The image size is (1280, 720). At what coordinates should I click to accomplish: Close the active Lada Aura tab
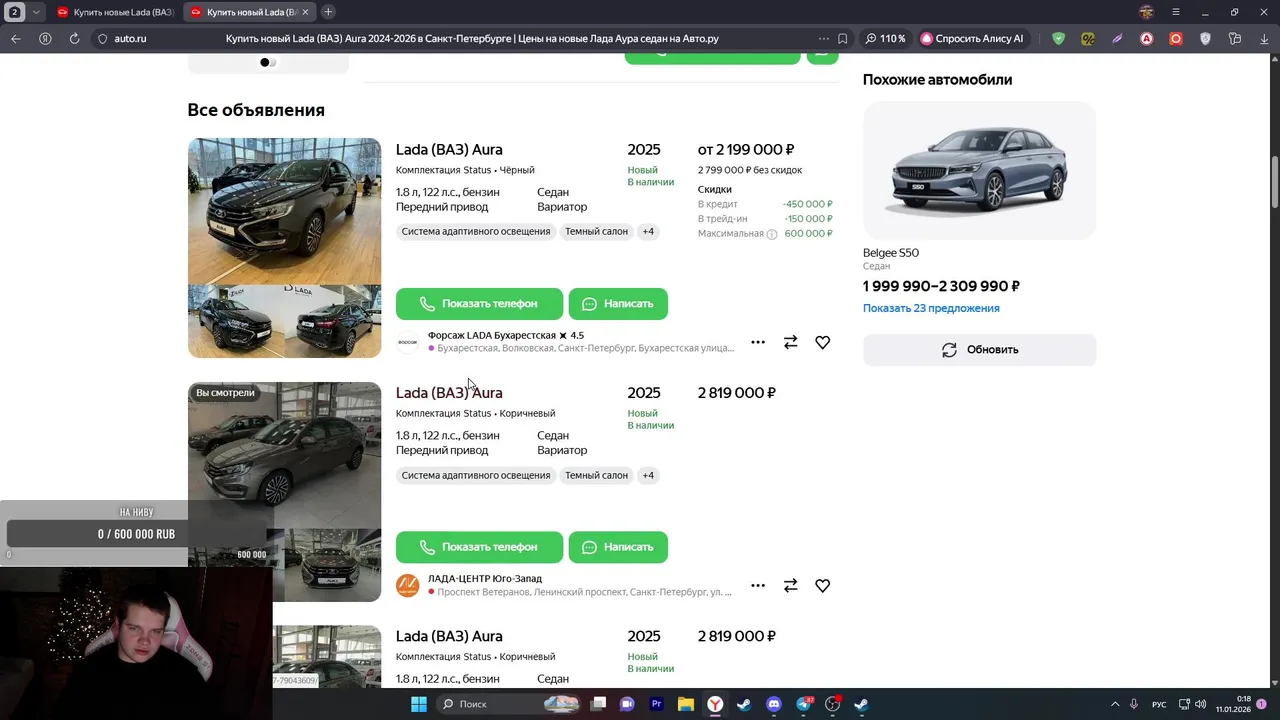pos(305,12)
